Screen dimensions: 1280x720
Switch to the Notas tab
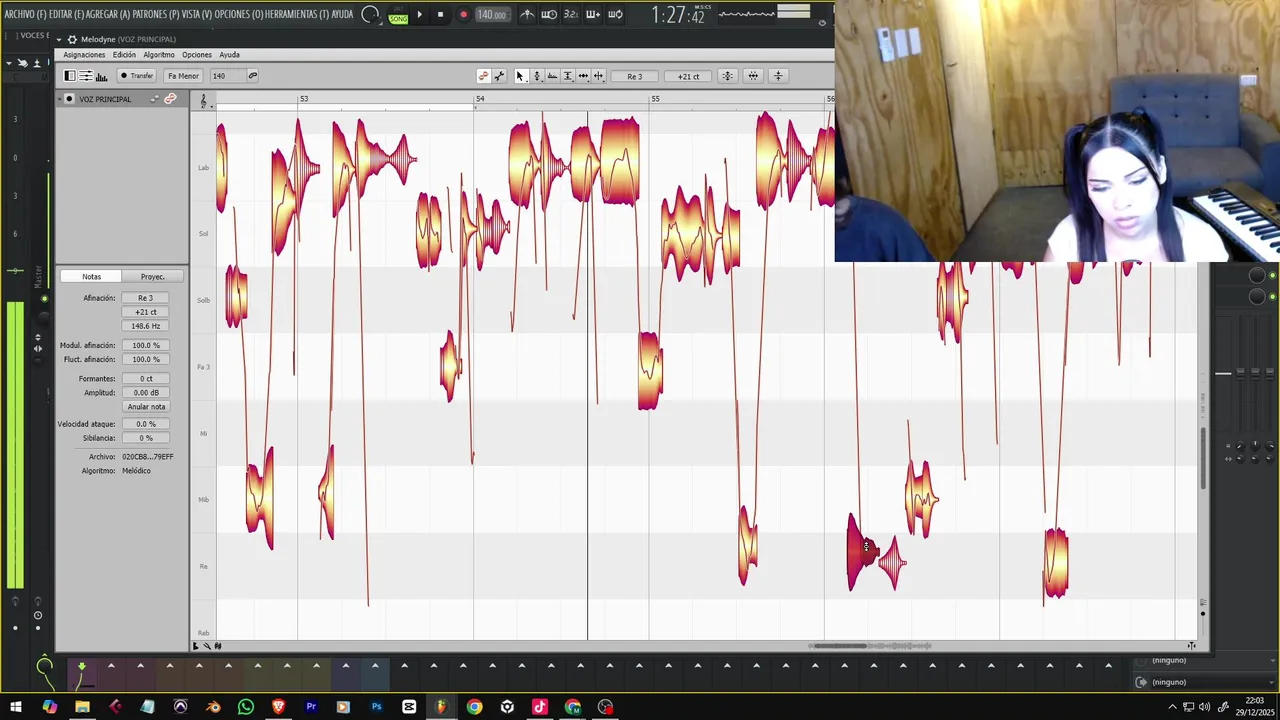point(91,276)
